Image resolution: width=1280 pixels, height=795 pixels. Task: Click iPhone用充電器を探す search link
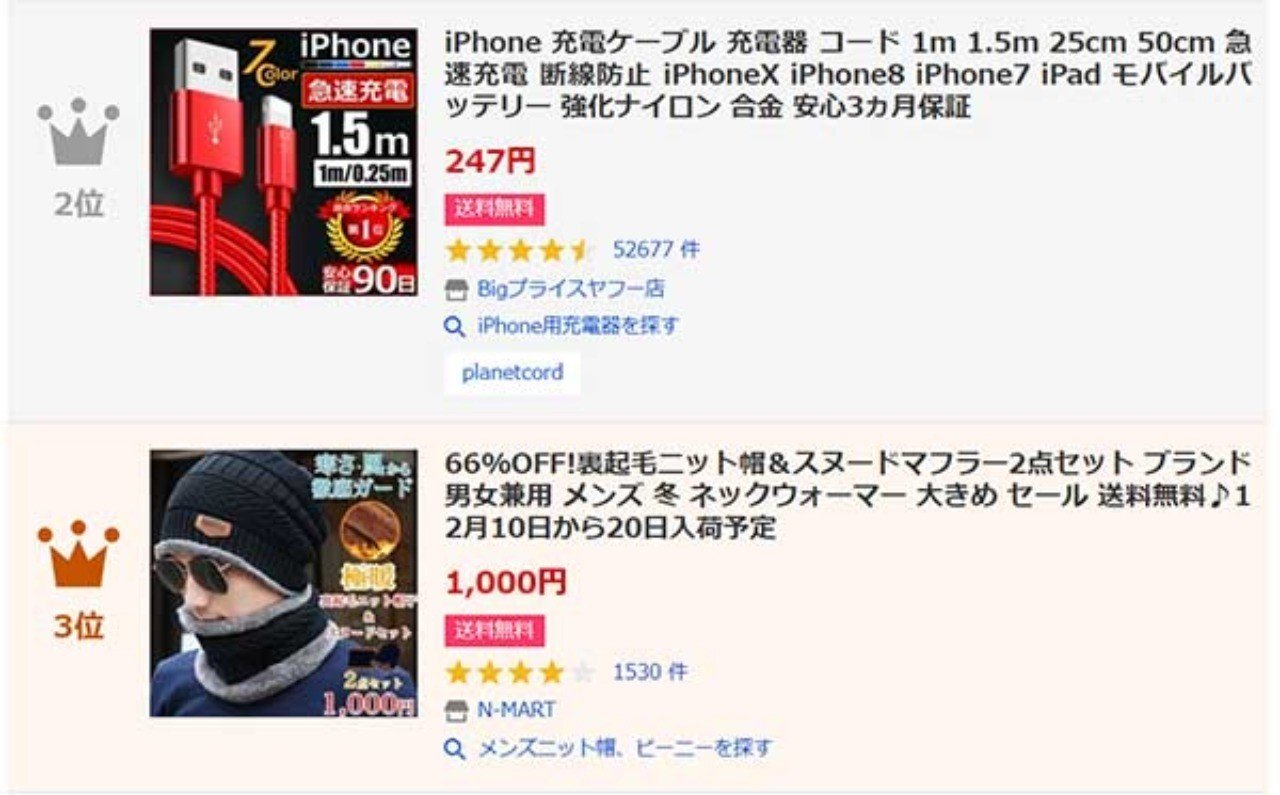[x=578, y=326]
